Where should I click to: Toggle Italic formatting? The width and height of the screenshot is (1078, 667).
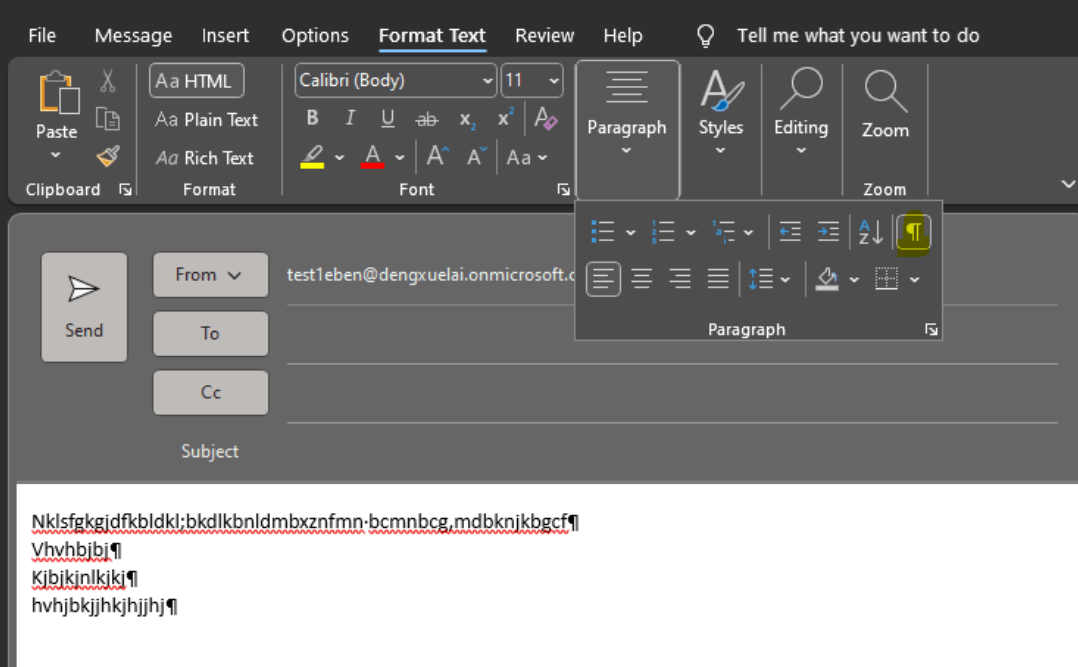pyautogui.click(x=350, y=118)
